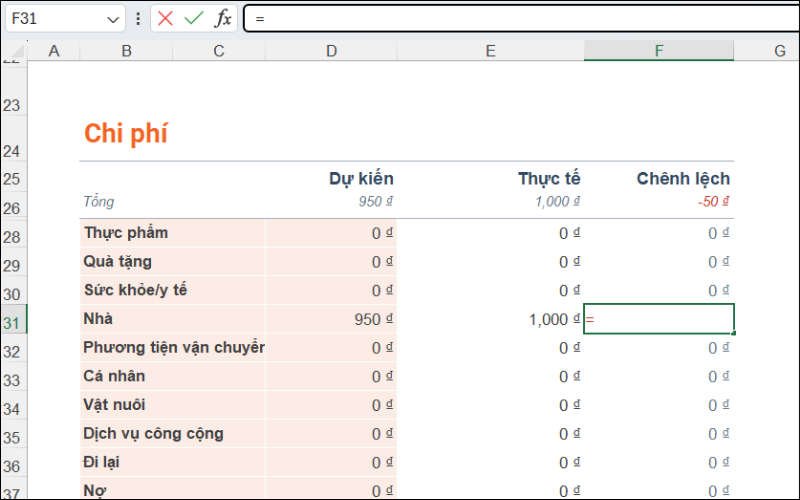Select the Thực phẩm category cell
The image size is (800, 500).
click(126, 233)
